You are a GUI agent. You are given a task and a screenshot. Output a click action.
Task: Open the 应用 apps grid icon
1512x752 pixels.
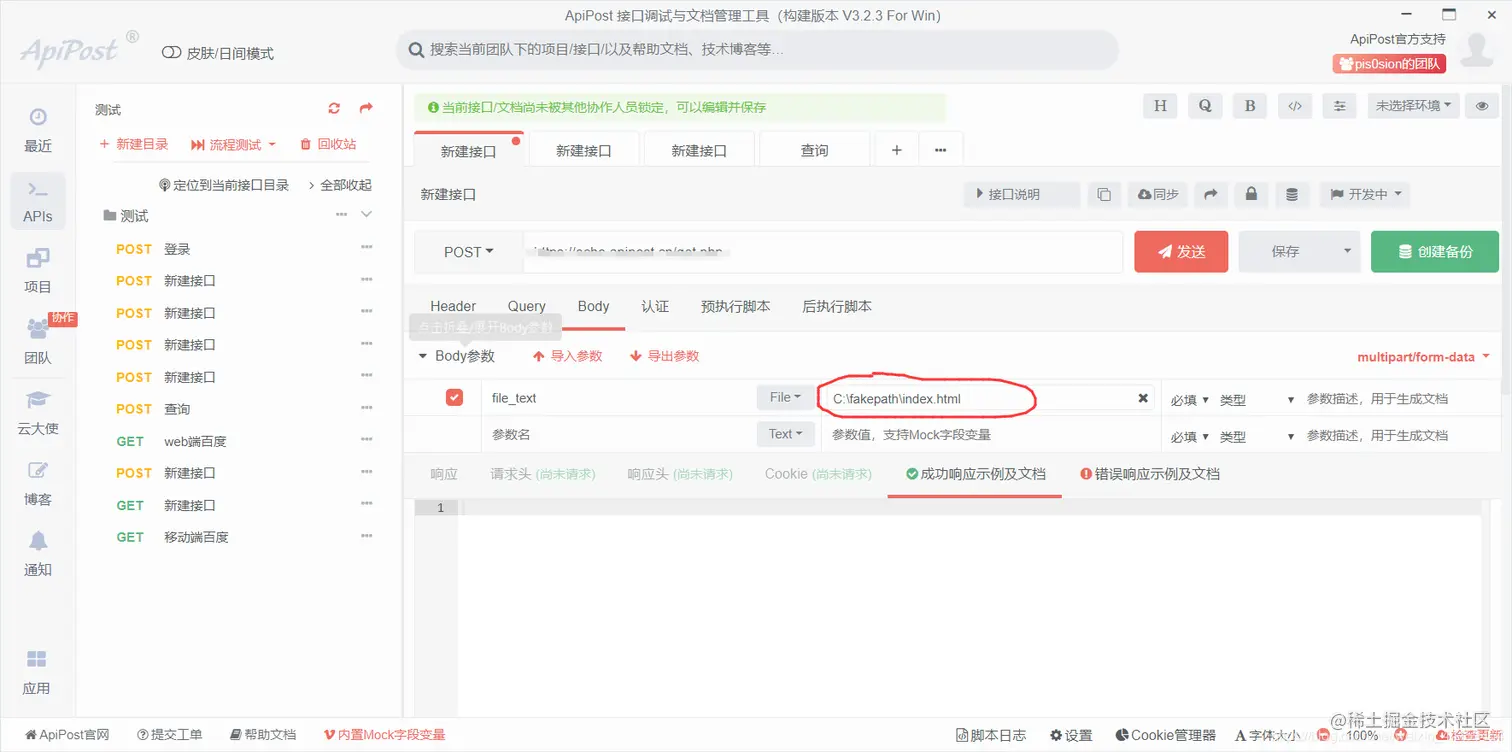coord(37,673)
